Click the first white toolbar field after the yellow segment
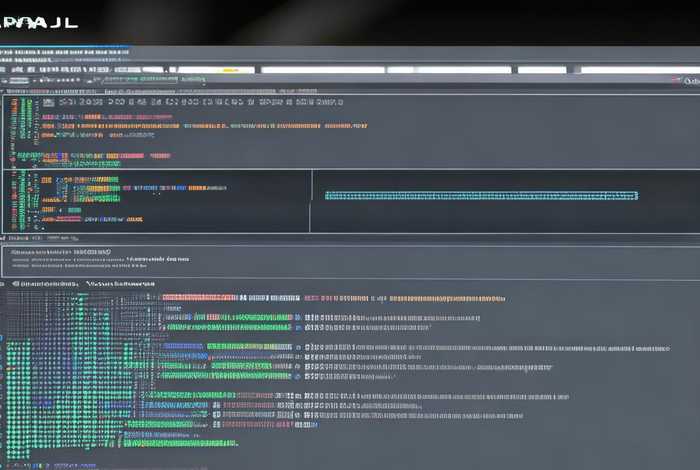This screenshot has height=470, width=700. point(322,70)
